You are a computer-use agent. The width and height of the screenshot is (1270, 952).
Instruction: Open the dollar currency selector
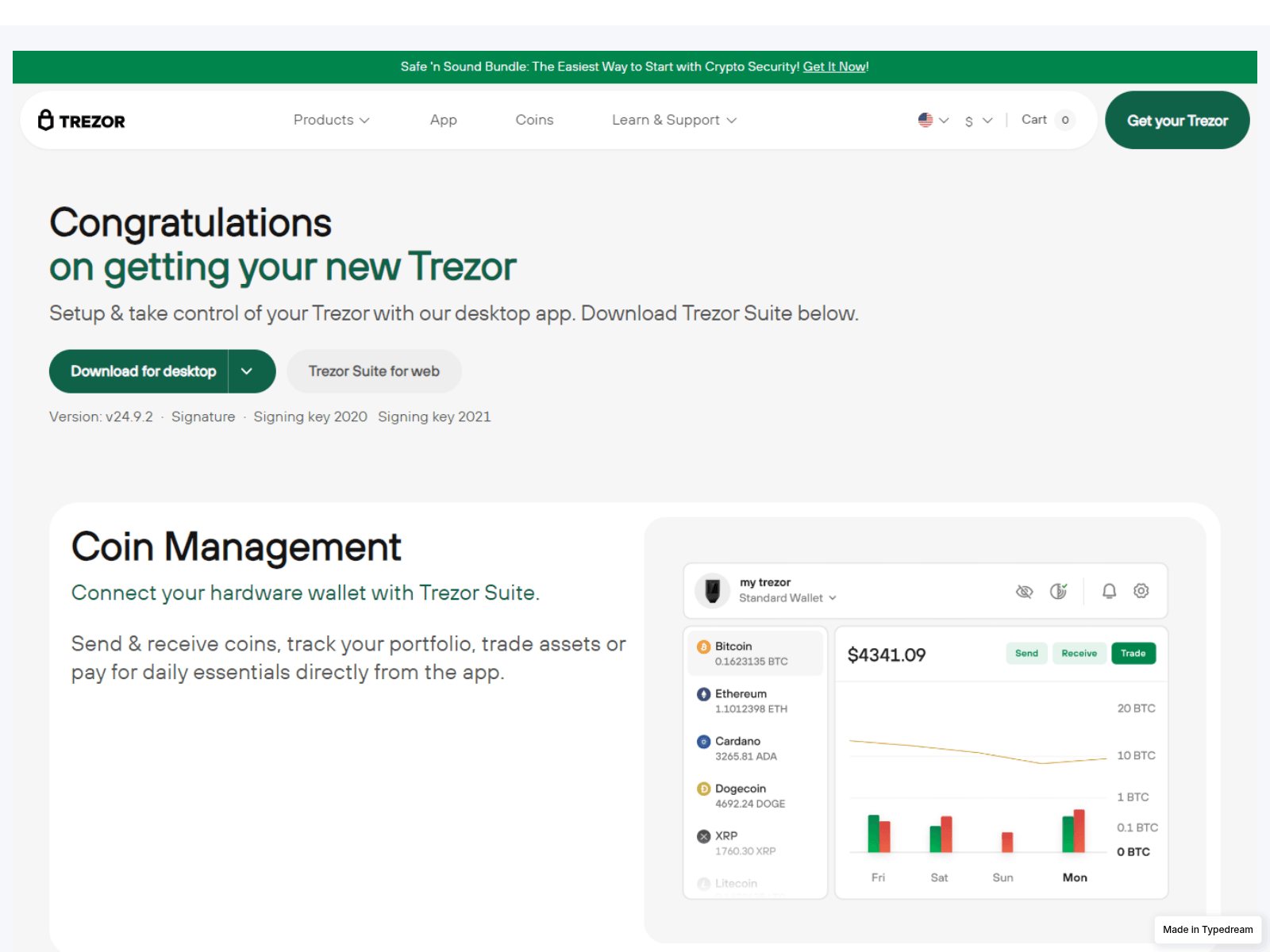click(x=979, y=121)
